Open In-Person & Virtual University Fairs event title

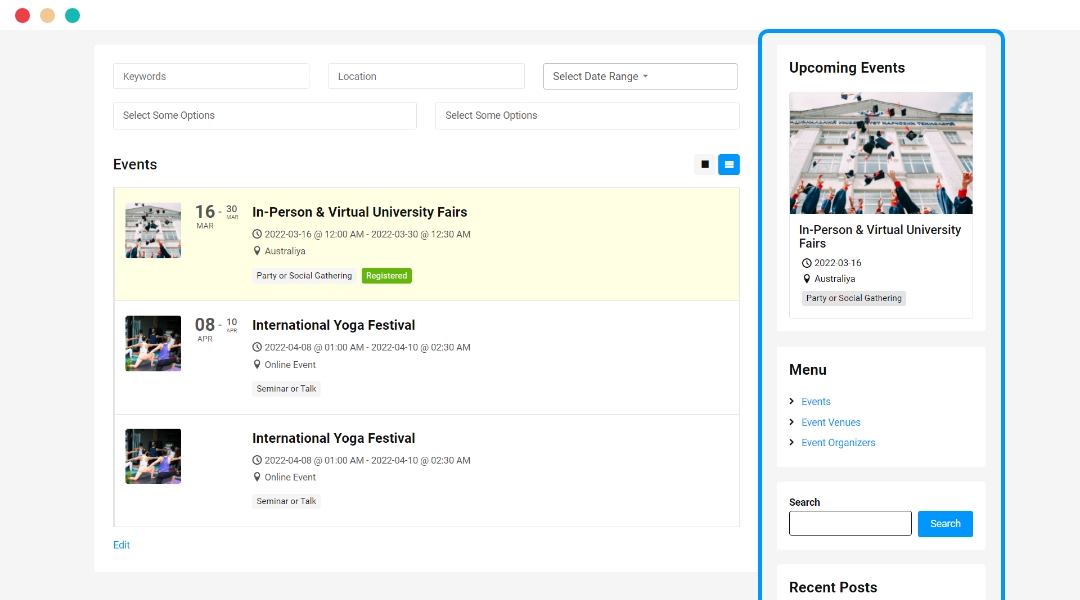[359, 213]
